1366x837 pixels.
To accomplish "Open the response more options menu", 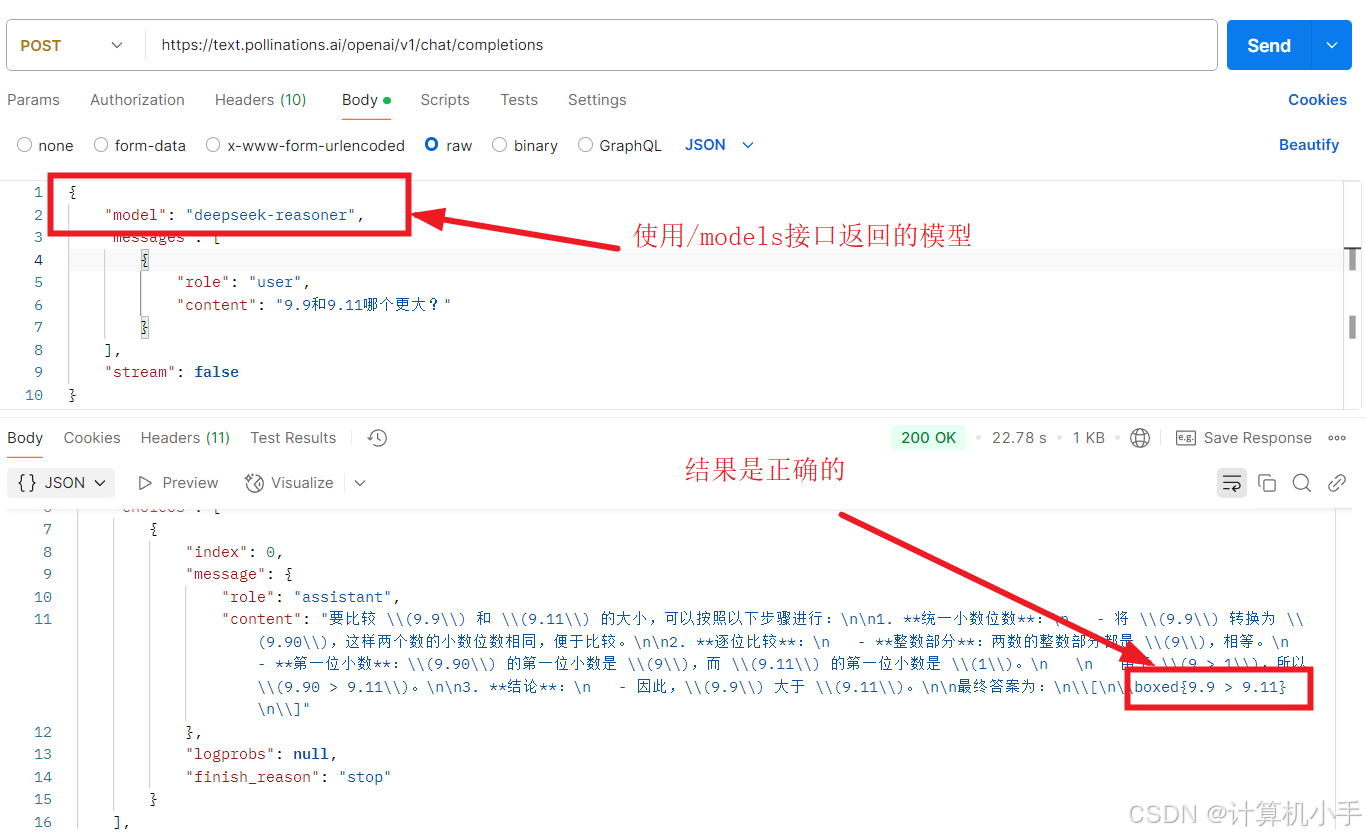I will (1337, 438).
